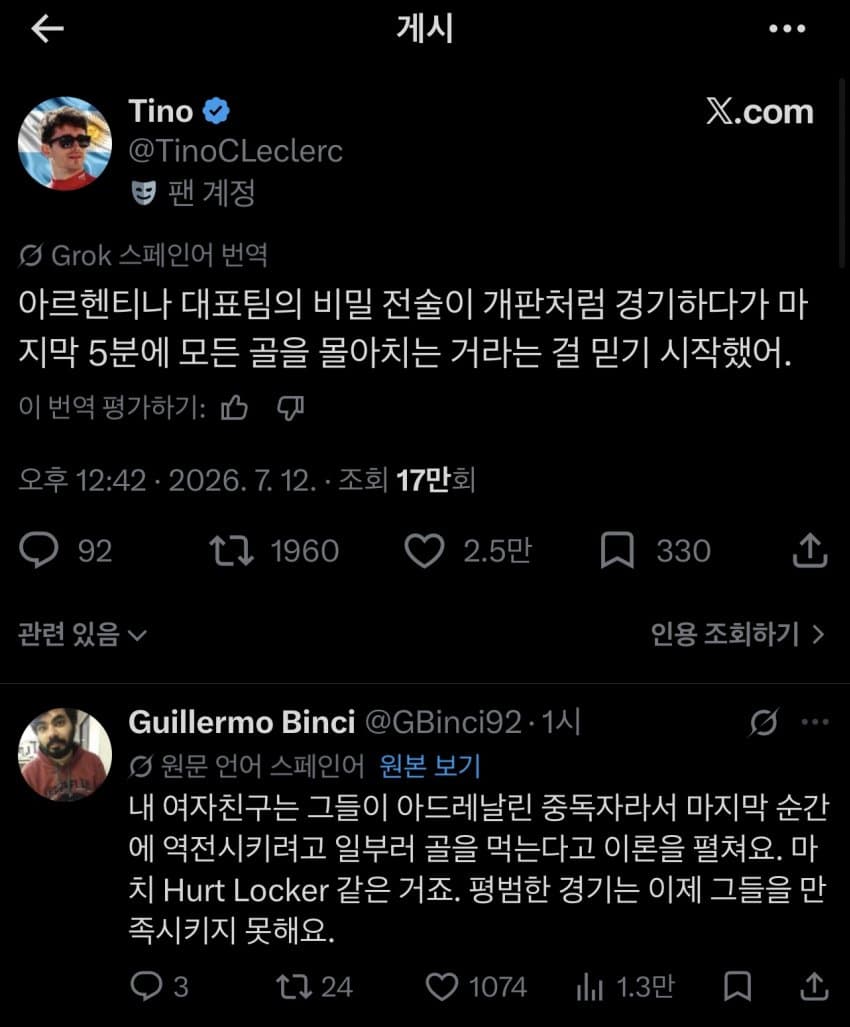Open the more menu on Guillermo's reply

coord(815,722)
